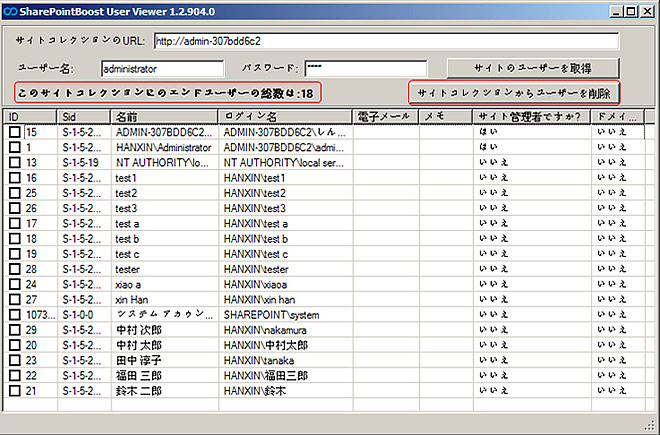Click the HANXIN\福田三郎 login cell
Image resolution: width=660 pixels, height=435 pixels.
click(285, 375)
